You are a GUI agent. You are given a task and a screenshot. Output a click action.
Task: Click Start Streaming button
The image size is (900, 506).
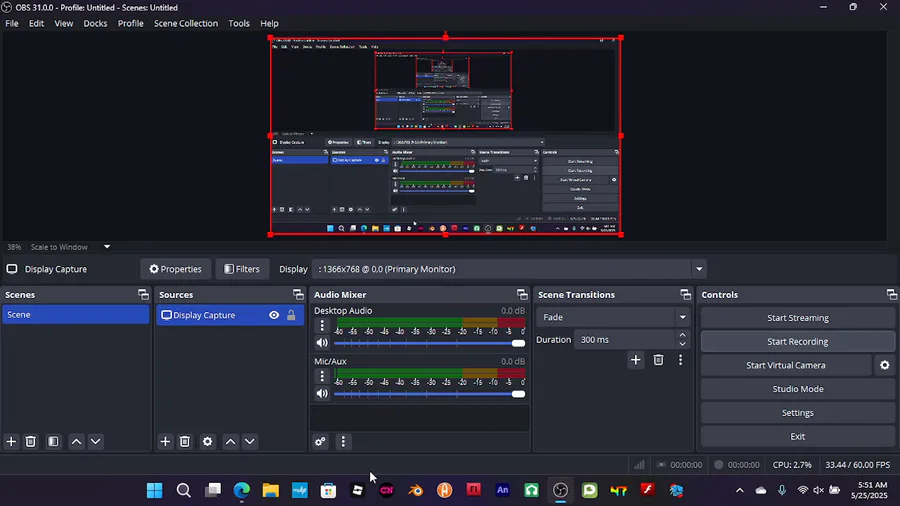point(797,318)
